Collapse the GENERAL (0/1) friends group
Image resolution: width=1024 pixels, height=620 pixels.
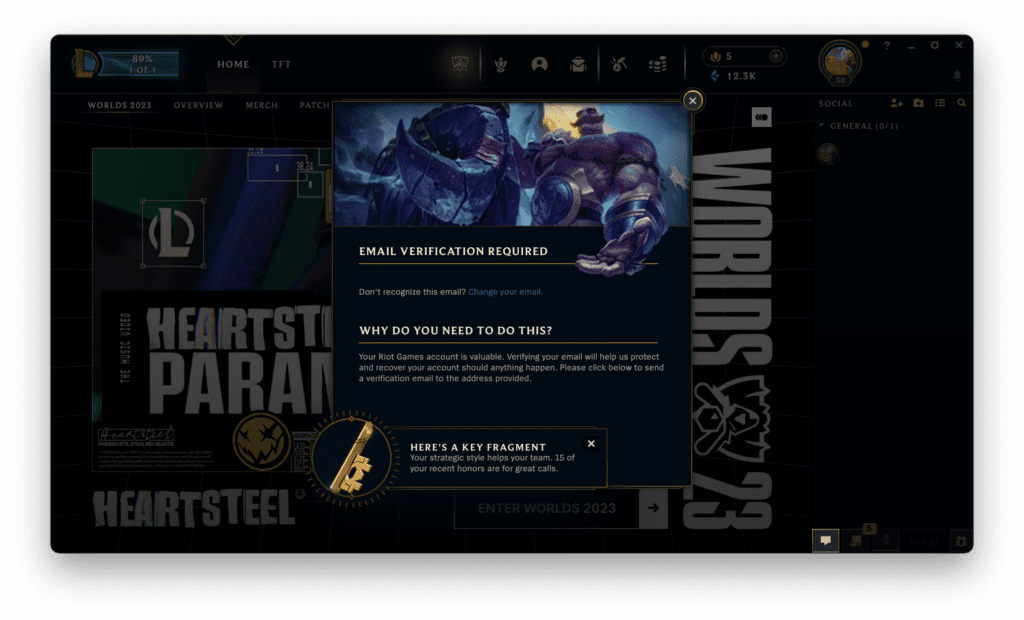tap(859, 125)
